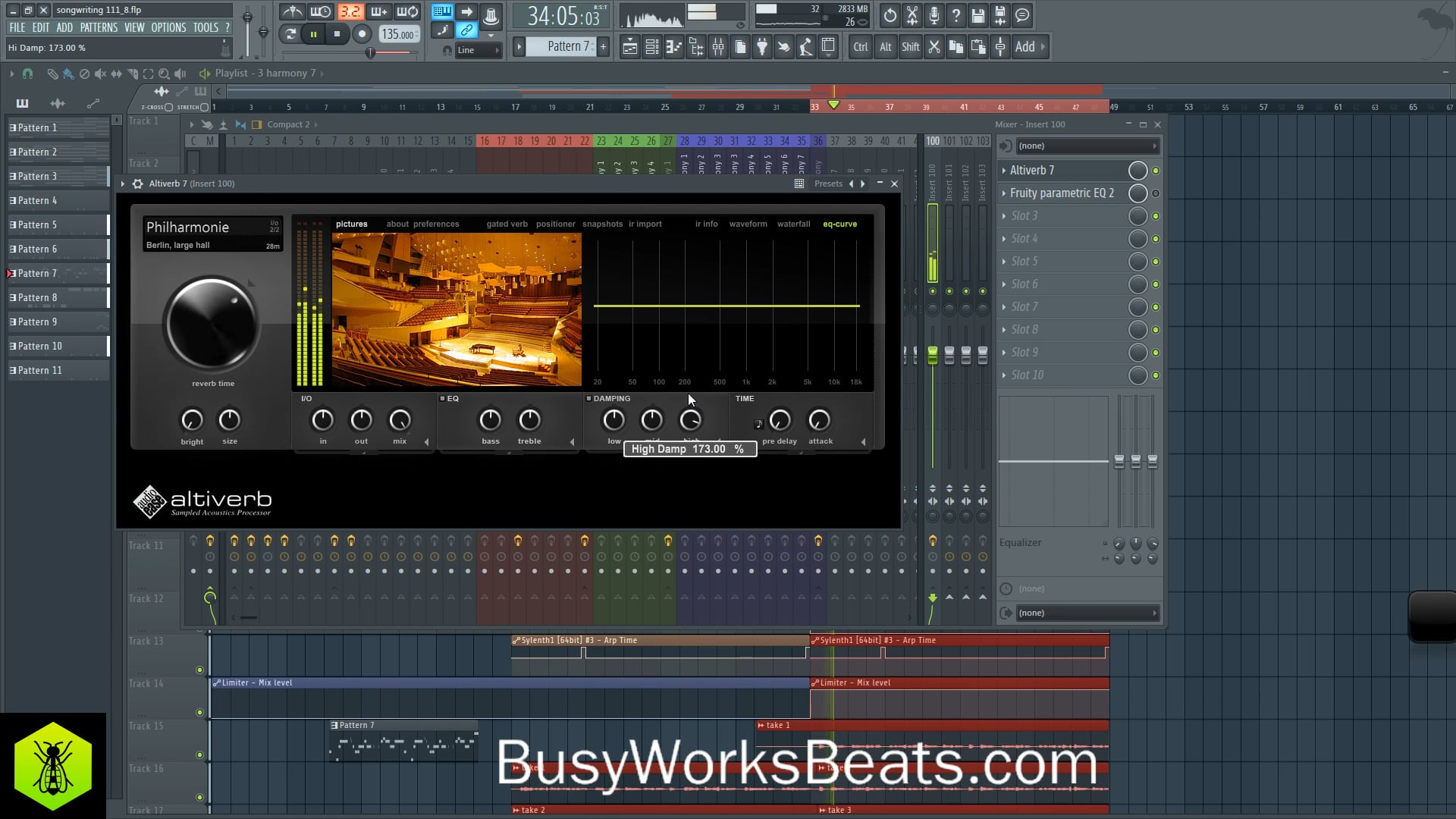Expand the I/O section arrow in Altiverb
The width and height of the screenshot is (1456, 819).
point(426,441)
